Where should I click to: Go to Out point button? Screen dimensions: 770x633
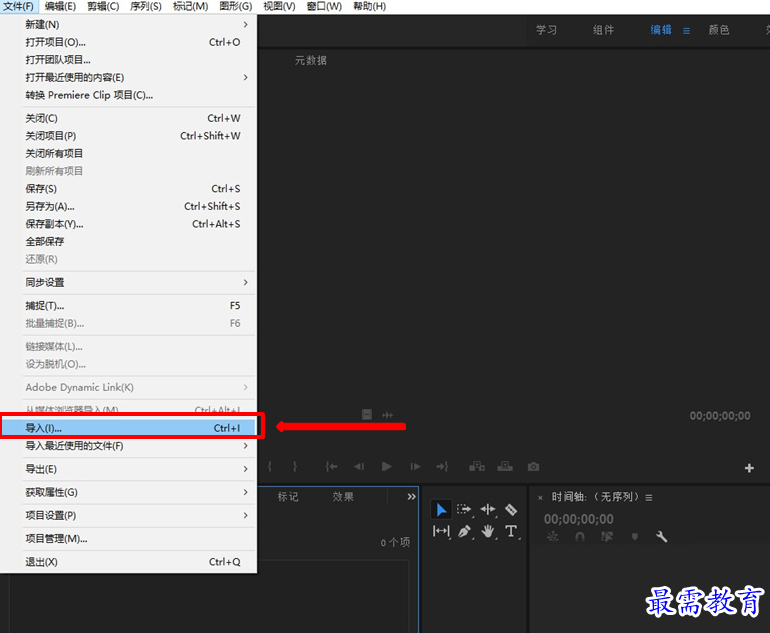[x=442, y=467]
